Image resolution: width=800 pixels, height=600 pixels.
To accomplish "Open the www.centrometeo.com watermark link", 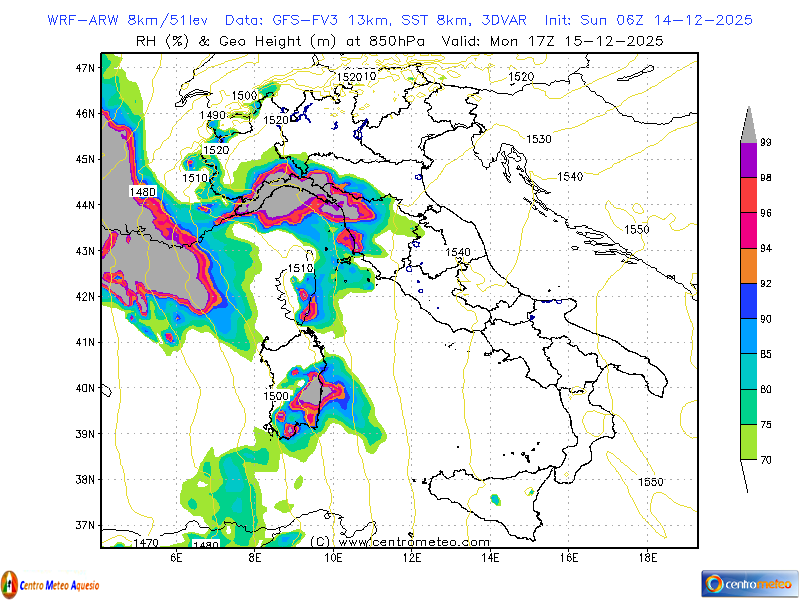I will (x=384, y=541).
